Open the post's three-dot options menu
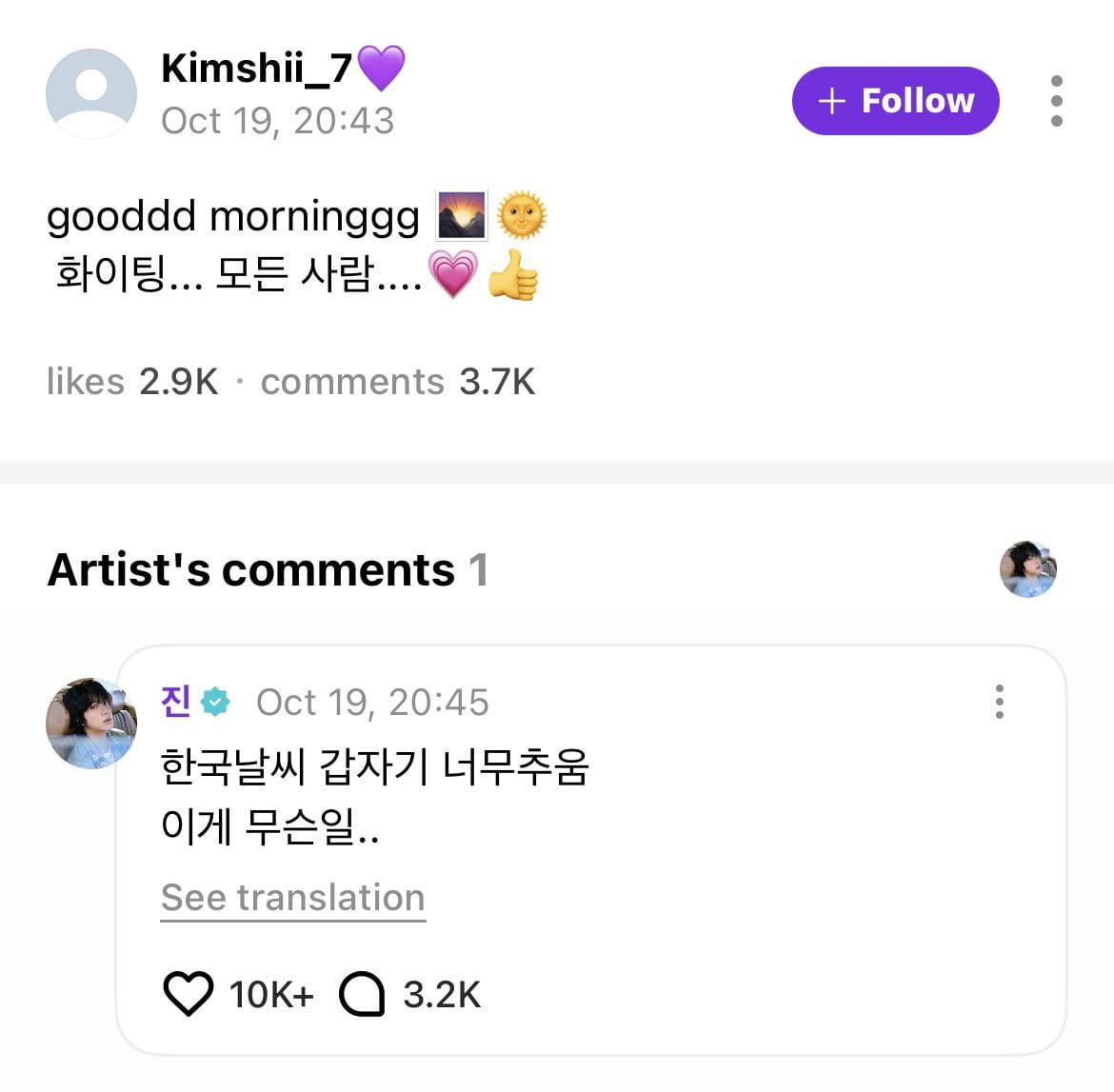This screenshot has height=1092, width=1114. click(1056, 101)
